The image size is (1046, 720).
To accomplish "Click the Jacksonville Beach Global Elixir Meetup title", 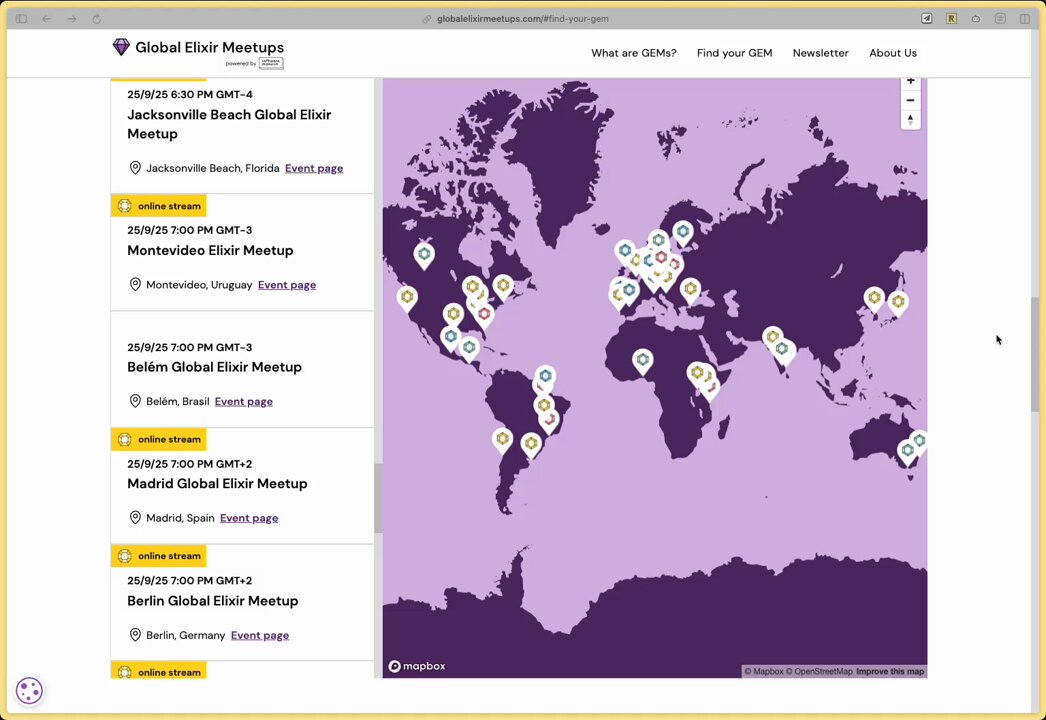I will coord(229,124).
